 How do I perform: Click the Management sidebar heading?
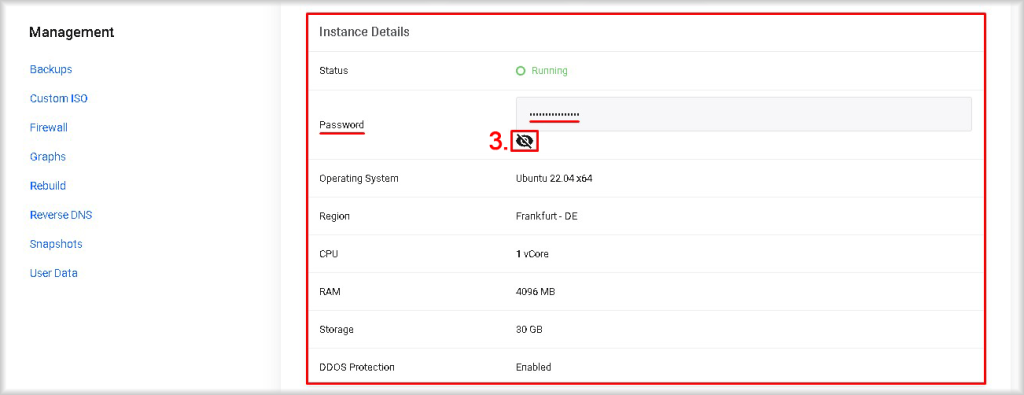[x=72, y=32]
